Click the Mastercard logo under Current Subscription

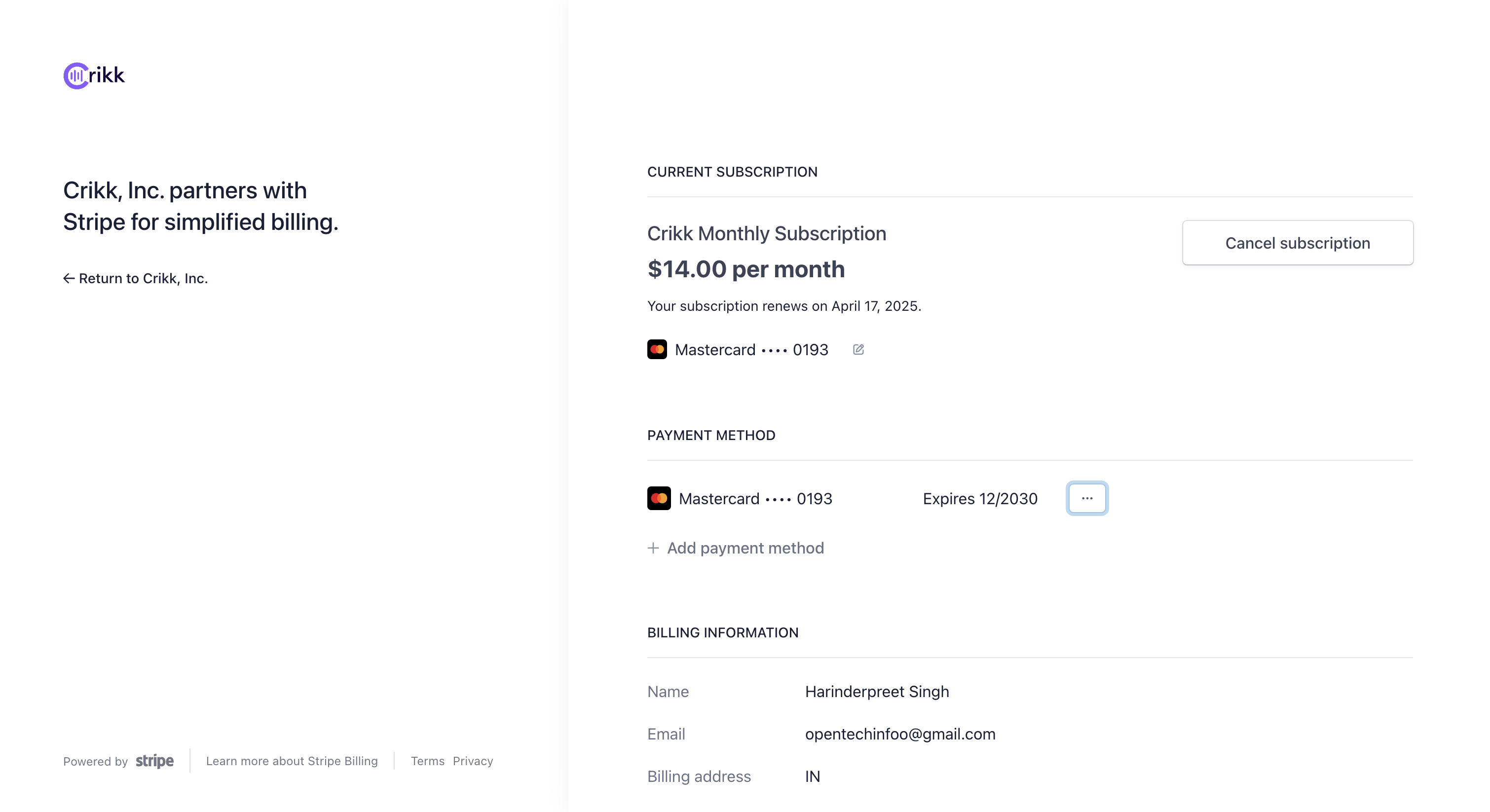[657, 349]
